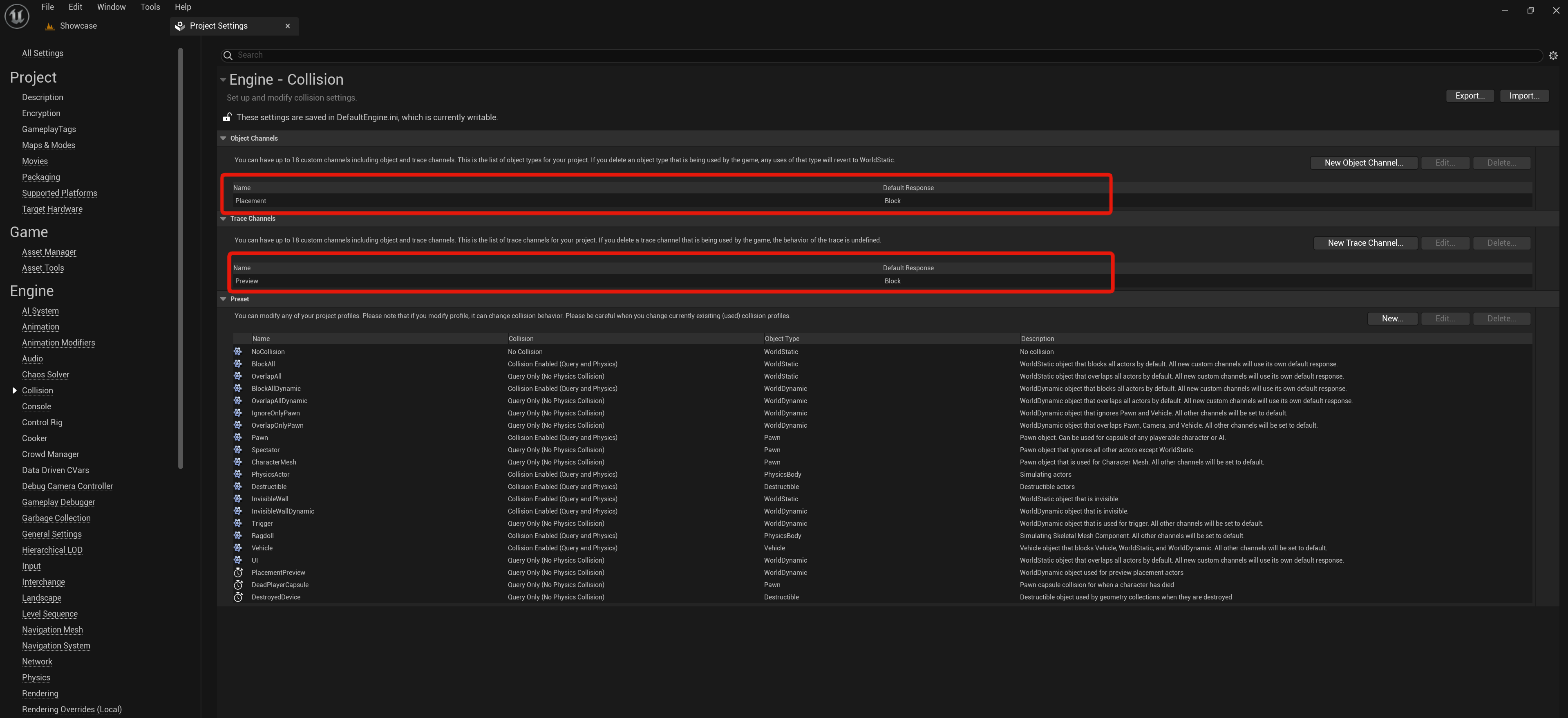Collapse the Engine - Collision header
Viewport: 1568px width, 718px height.
tap(223, 80)
